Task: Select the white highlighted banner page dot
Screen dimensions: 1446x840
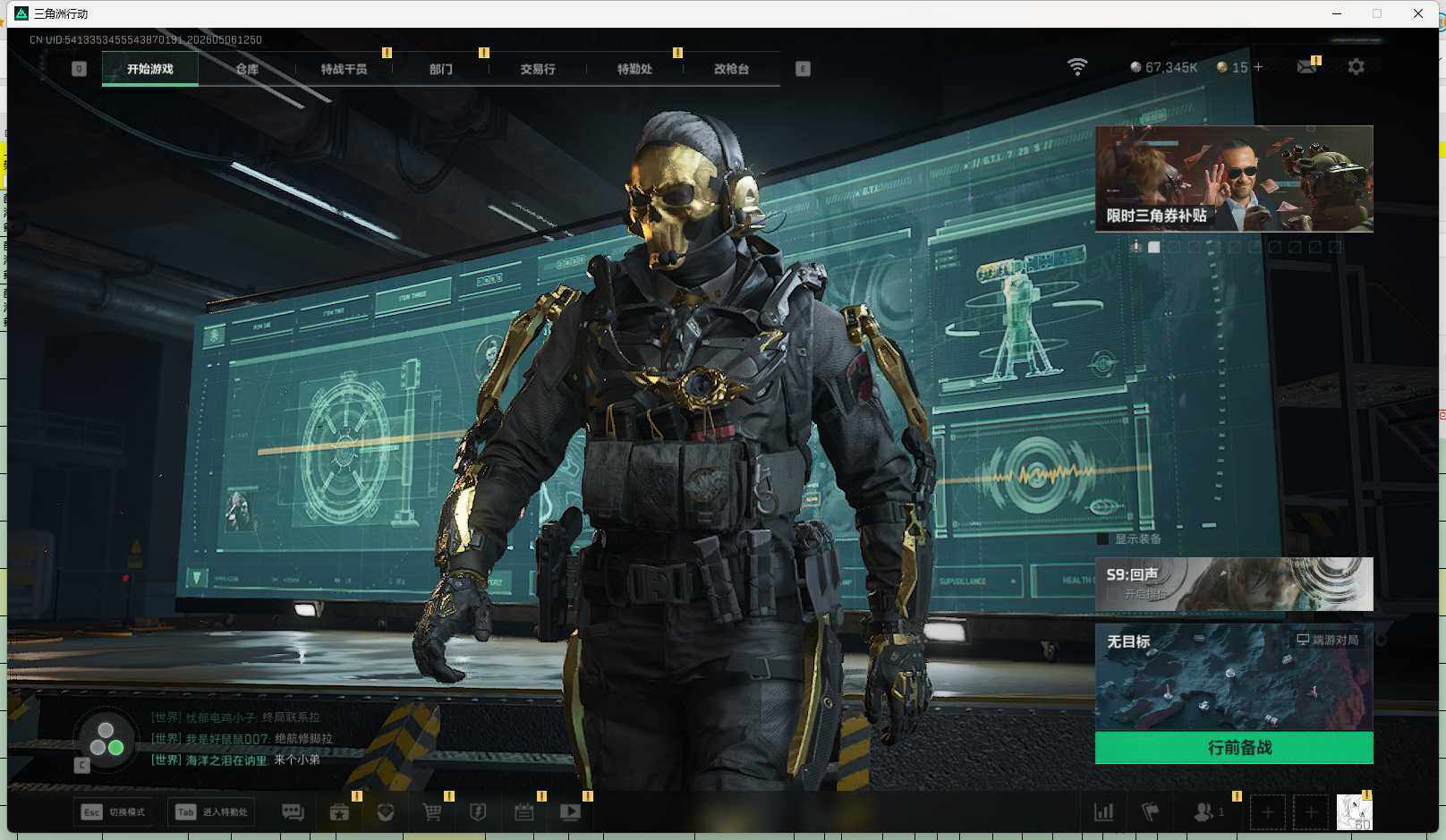Action: click(x=1154, y=247)
